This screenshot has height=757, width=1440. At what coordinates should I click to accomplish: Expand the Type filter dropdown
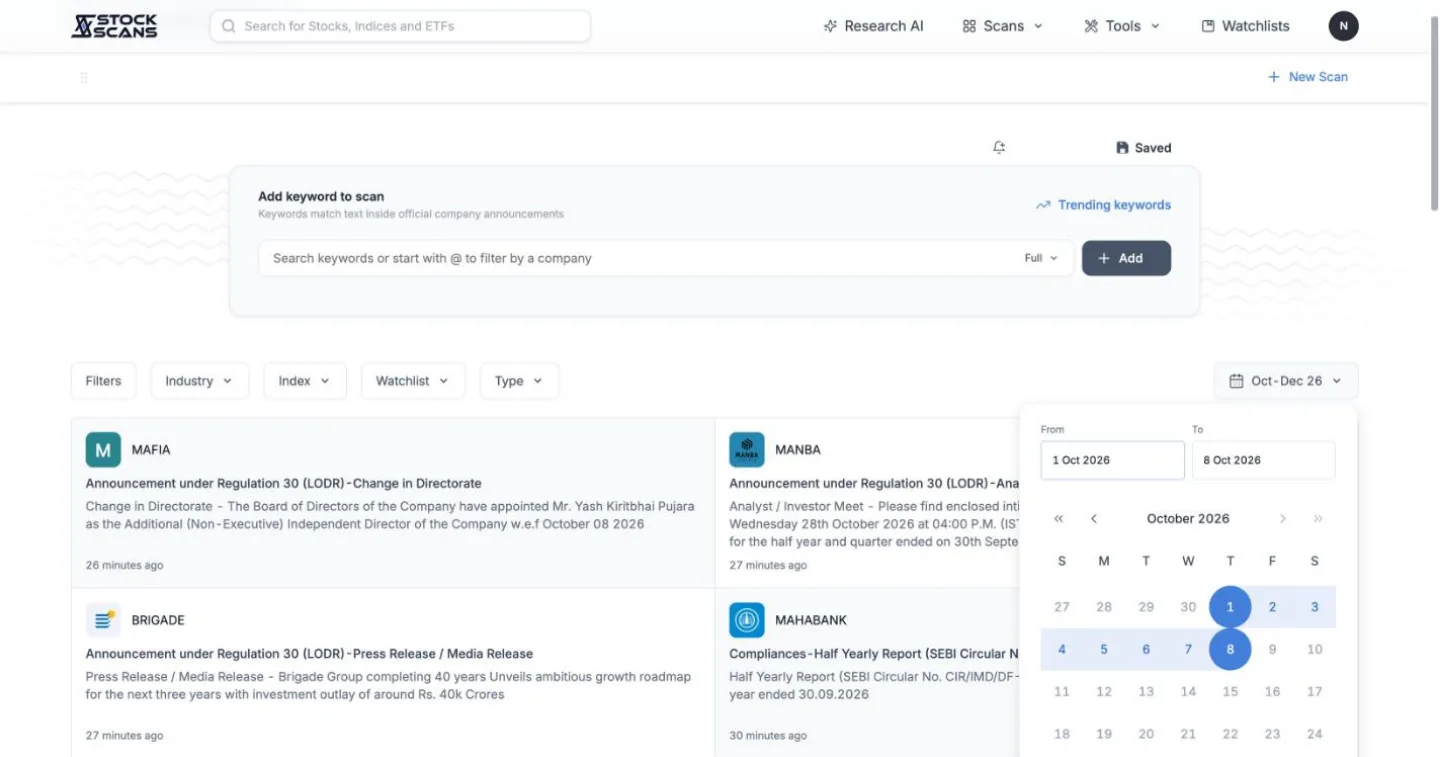[x=519, y=381]
